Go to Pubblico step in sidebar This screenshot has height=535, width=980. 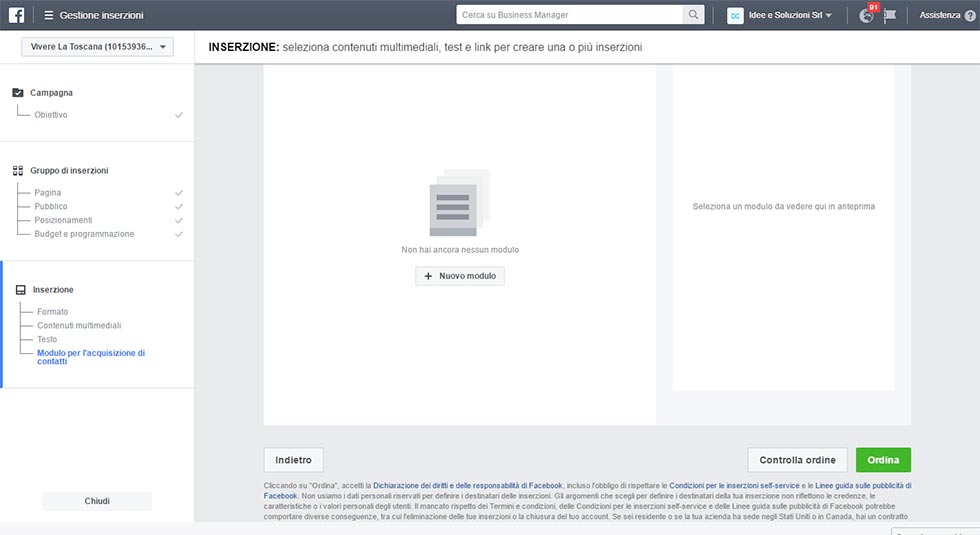[51, 207]
